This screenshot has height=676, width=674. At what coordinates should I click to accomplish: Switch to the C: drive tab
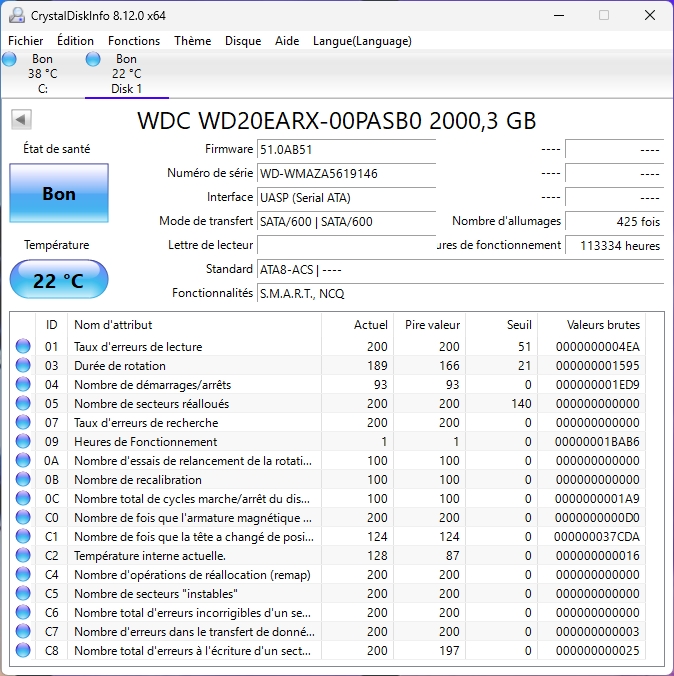tap(42, 74)
